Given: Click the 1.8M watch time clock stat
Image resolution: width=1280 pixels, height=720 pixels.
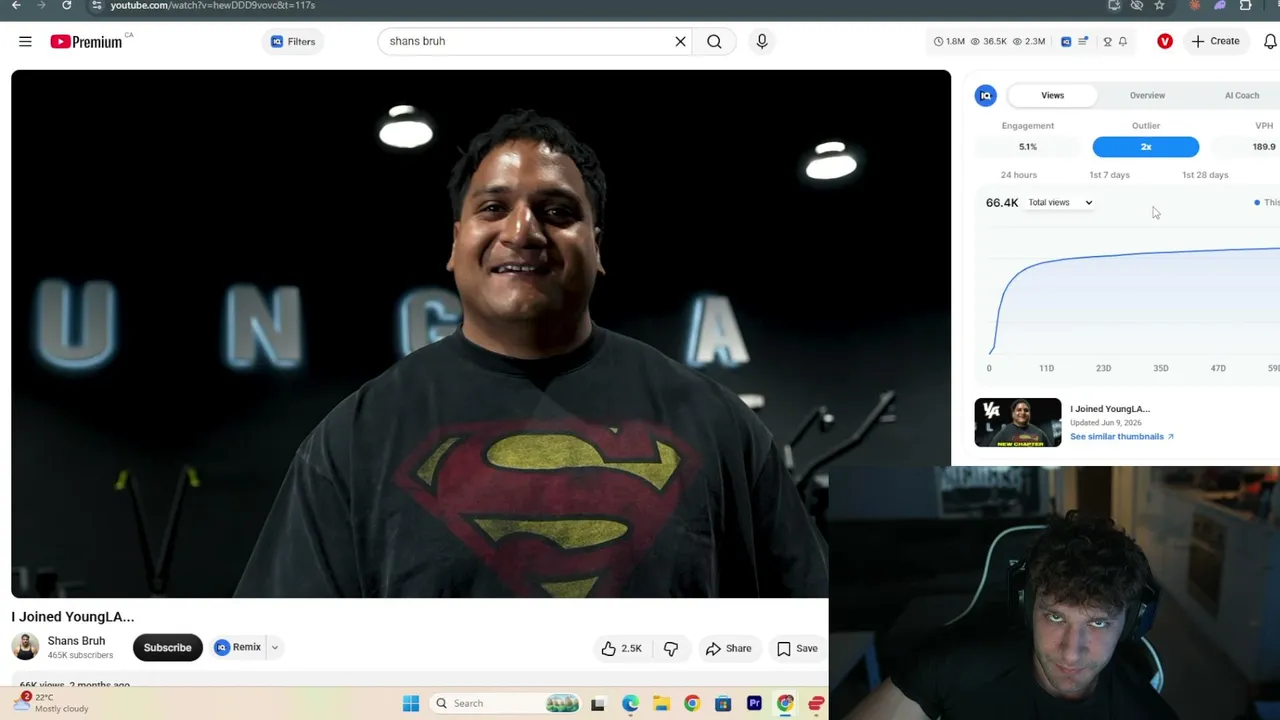Looking at the screenshot, I should point(949,42).
